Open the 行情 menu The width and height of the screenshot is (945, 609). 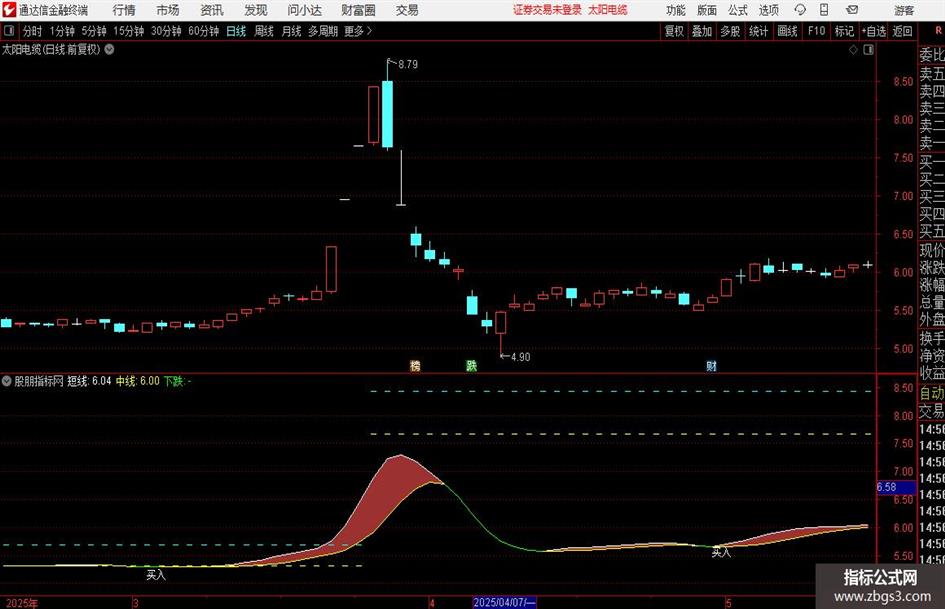tap(124, 10)
